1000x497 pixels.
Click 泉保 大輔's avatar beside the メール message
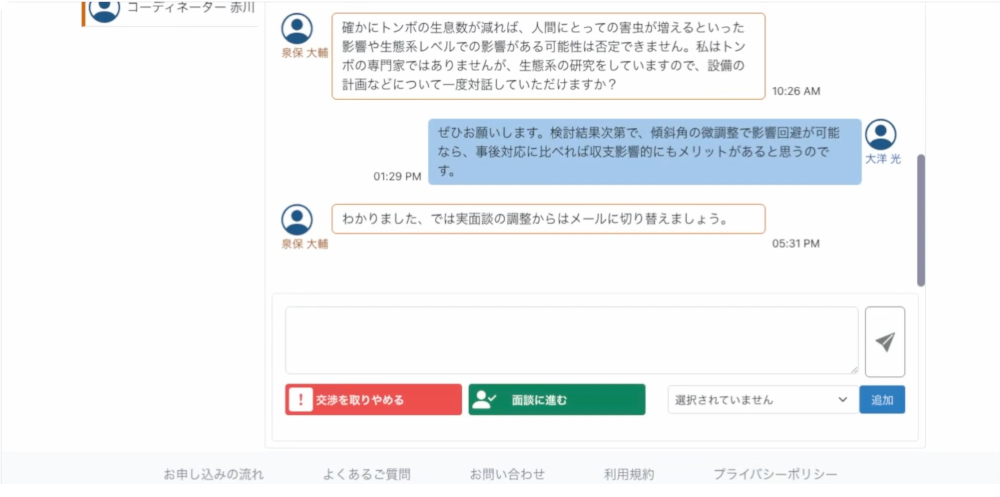click(297, 219)
